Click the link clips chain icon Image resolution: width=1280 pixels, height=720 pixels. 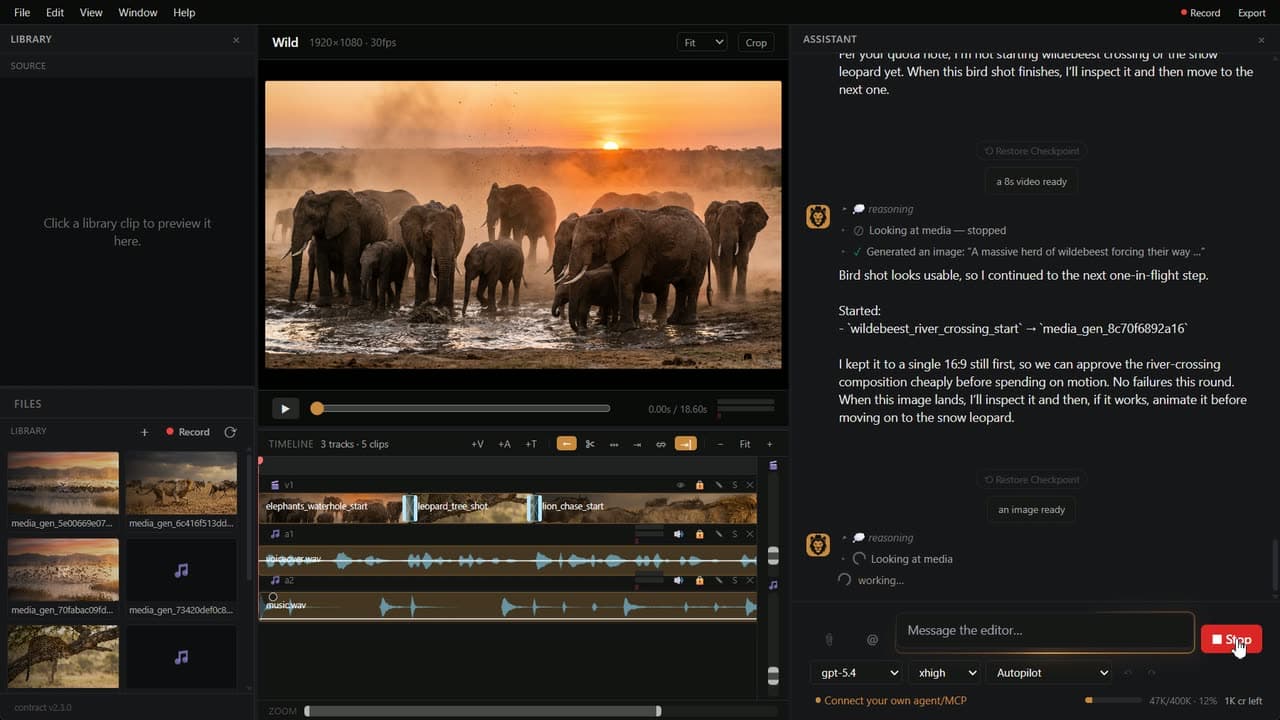click(x=661, y=444)
